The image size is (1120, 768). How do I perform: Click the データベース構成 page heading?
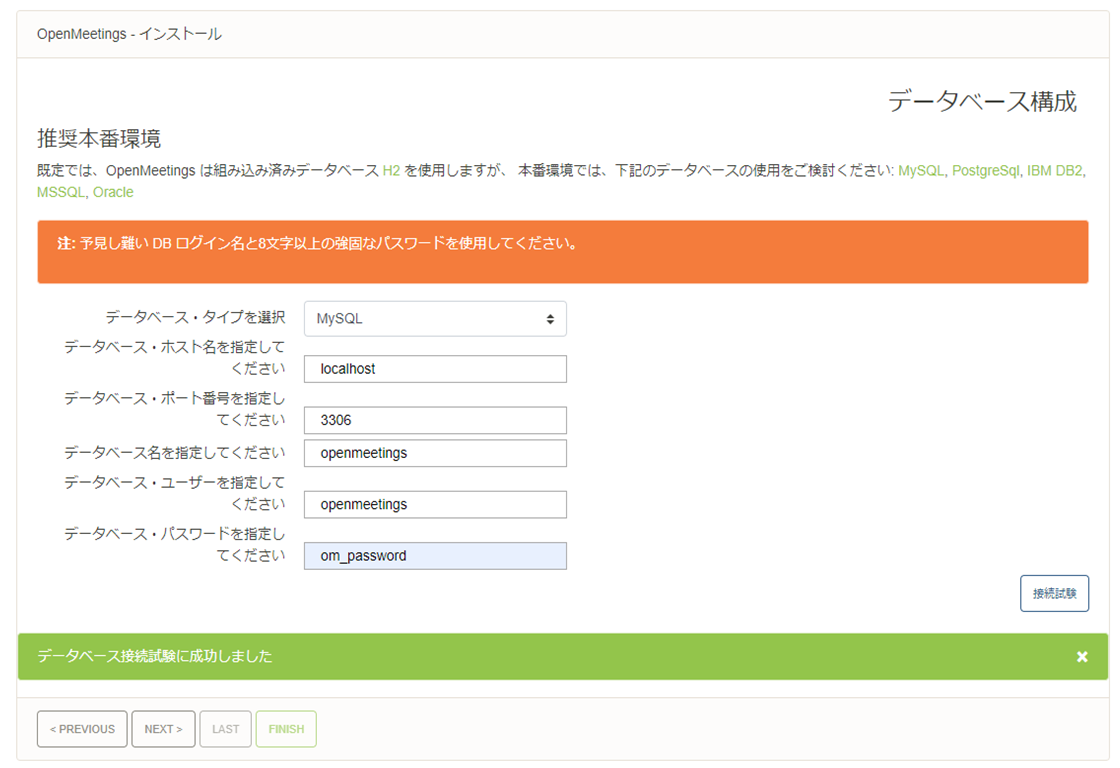(982, 101)
